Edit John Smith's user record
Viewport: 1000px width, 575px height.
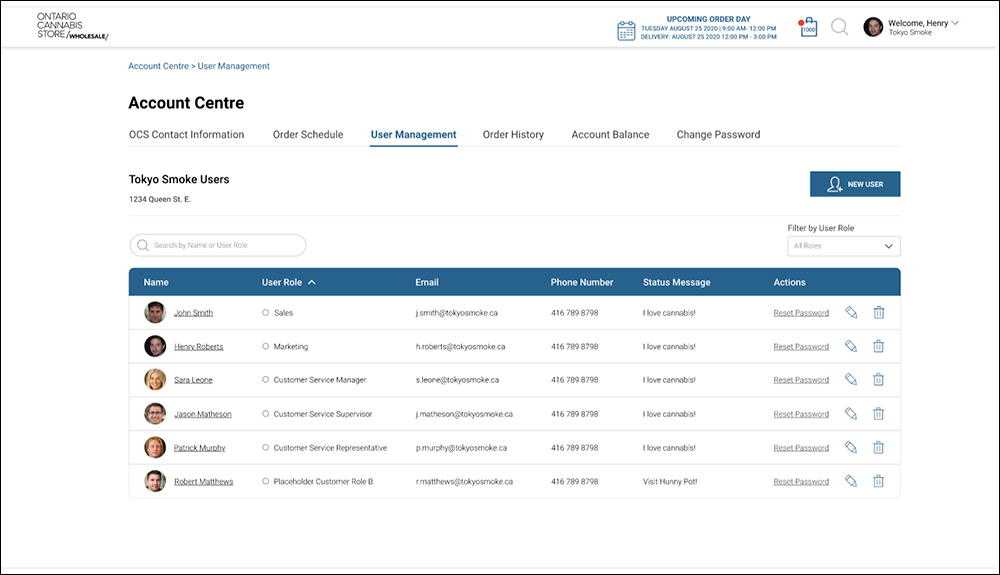click(x=851, y=312)
